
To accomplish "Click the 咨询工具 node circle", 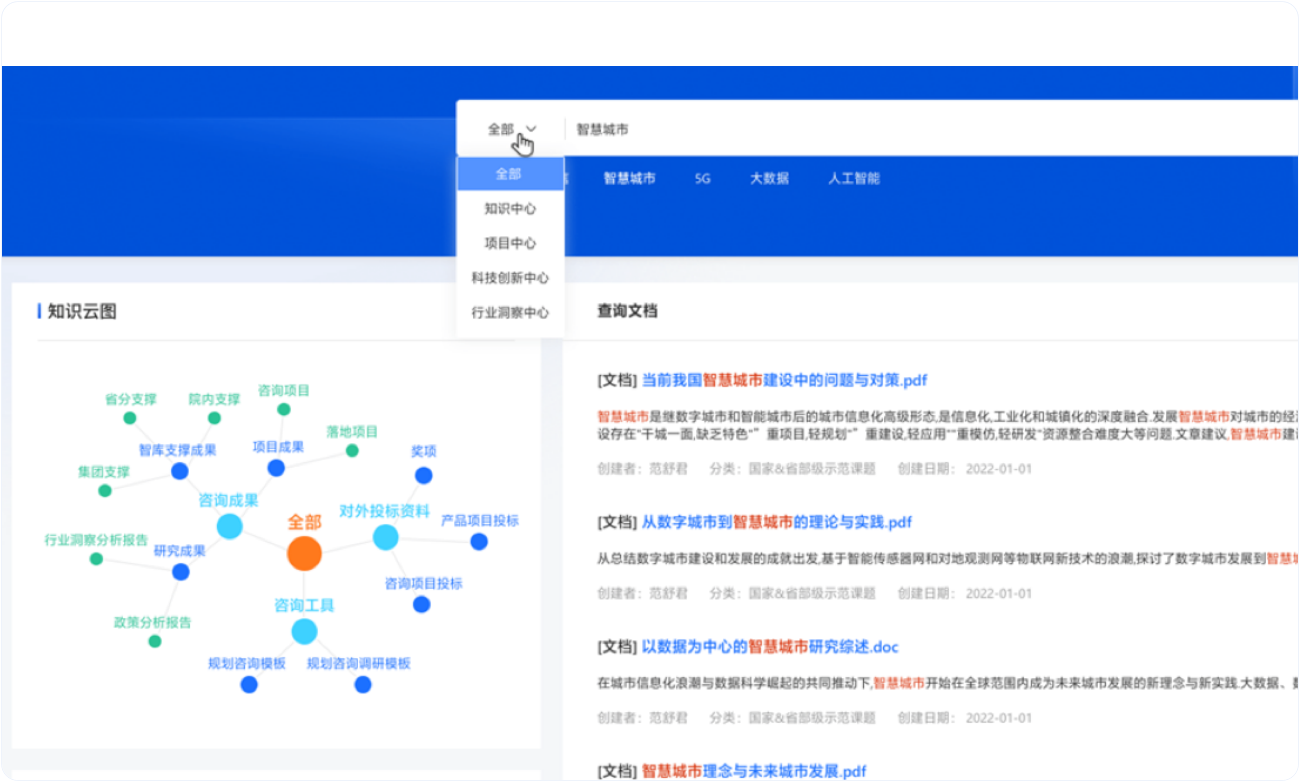I will 304,631.
